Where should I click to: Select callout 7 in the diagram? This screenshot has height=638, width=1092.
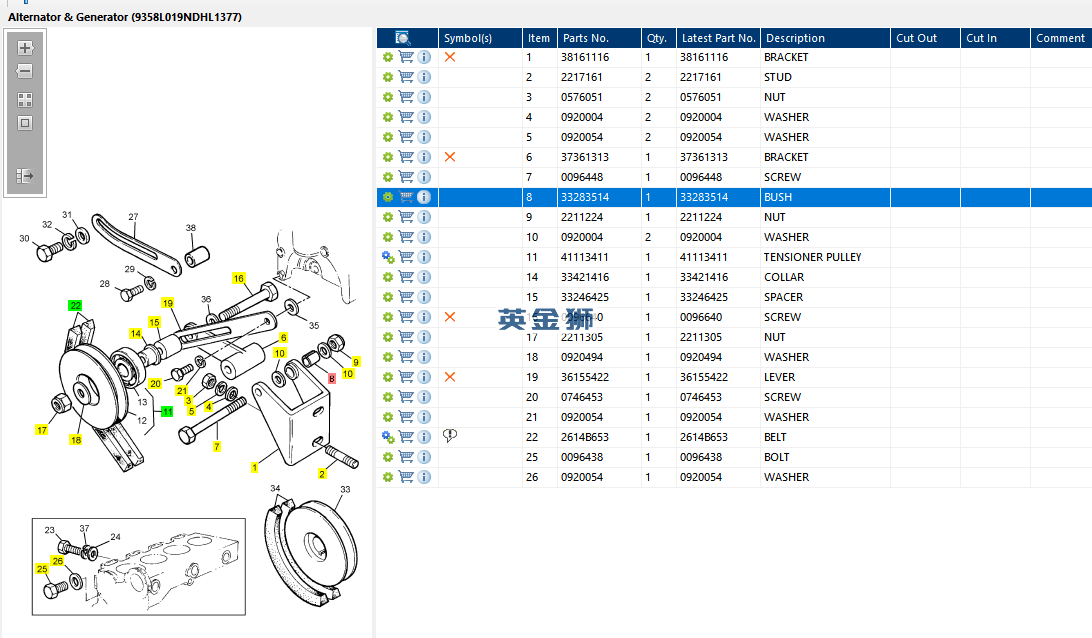(217, 446)
